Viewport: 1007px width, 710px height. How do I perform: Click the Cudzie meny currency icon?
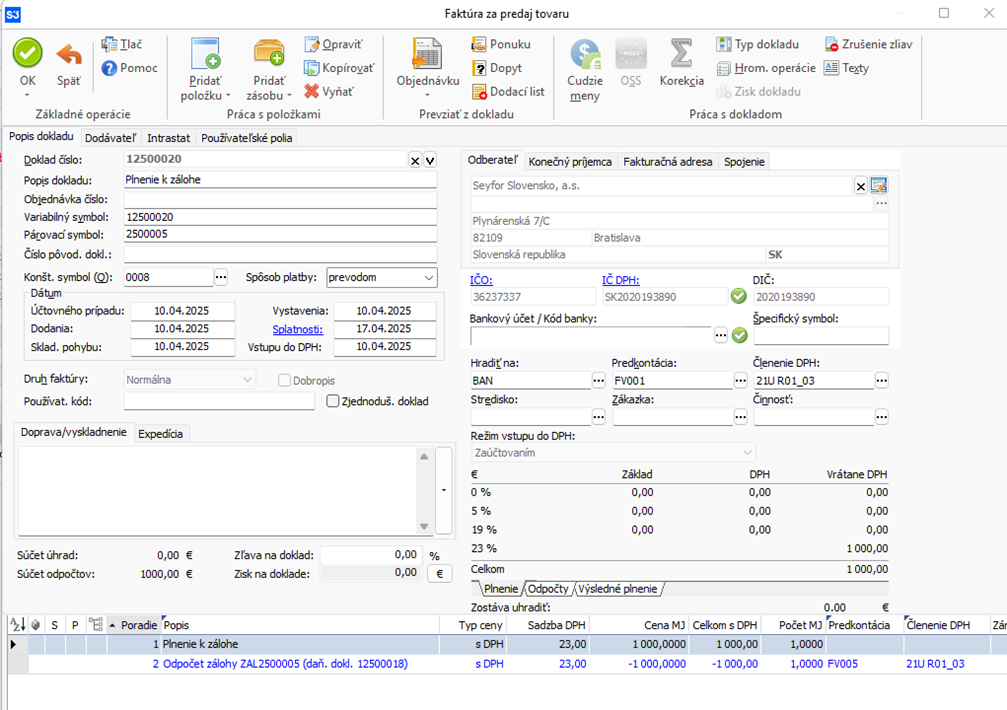(584, 53)
